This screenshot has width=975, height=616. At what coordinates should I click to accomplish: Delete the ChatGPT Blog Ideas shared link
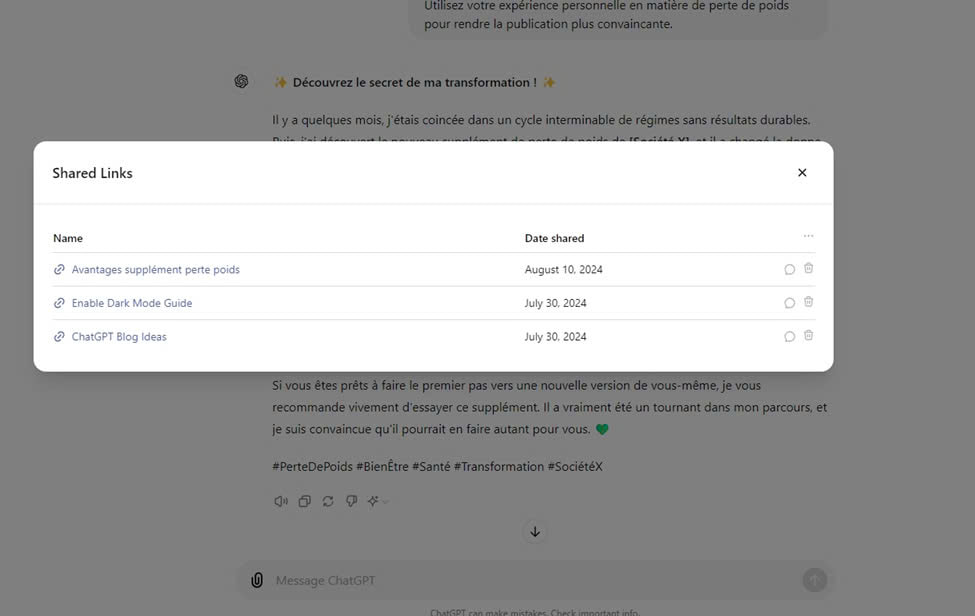coord(808,336)
